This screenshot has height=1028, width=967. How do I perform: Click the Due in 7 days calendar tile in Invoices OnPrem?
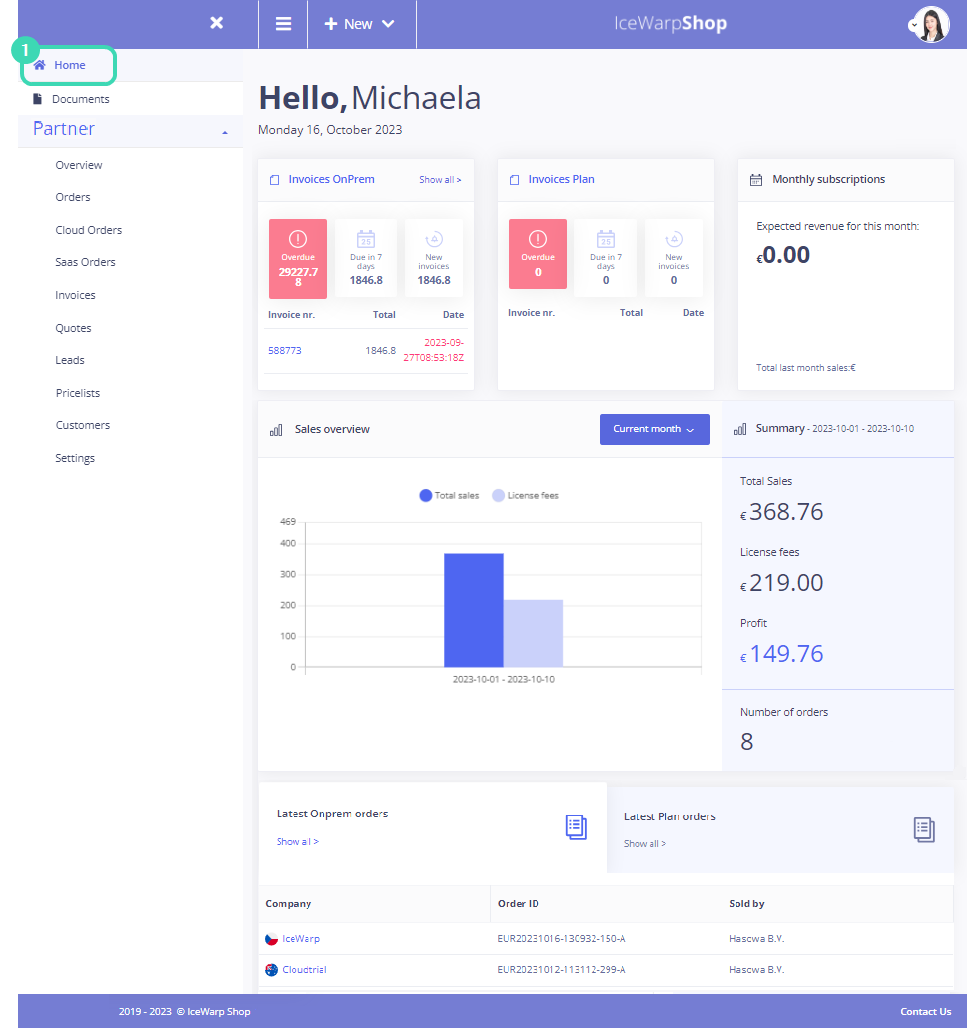[x=366, y=258]
